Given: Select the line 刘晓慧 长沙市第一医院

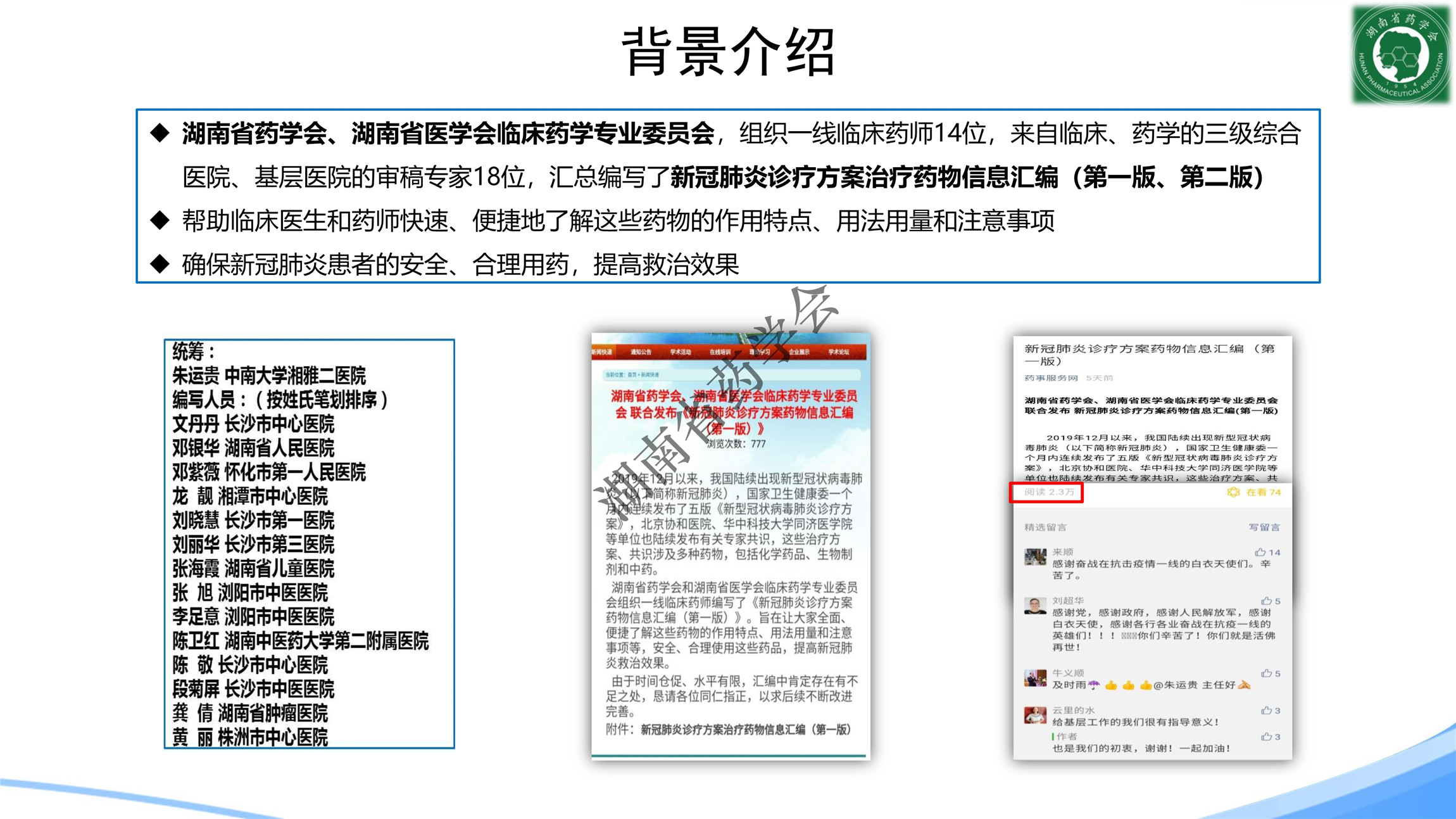Looking at the screenshot, I should (x=253, y=520).
